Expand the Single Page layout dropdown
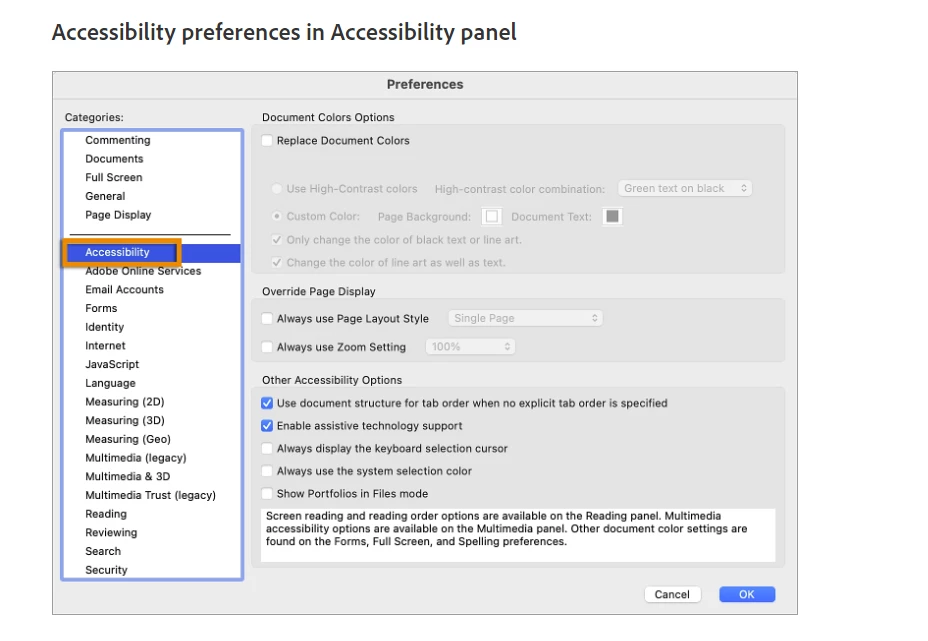928x641 pixels. [x=525, y=319]
